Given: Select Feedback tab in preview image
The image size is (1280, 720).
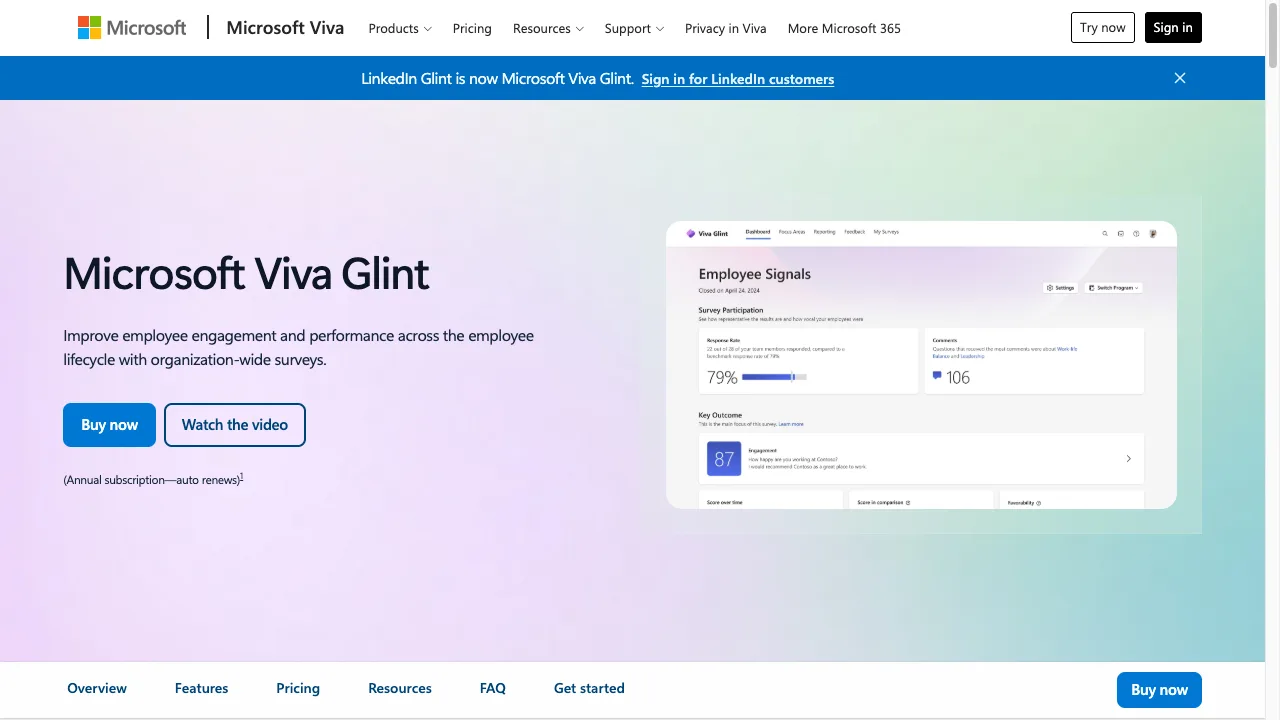Looking at the screenshot, I should [854, 232].
